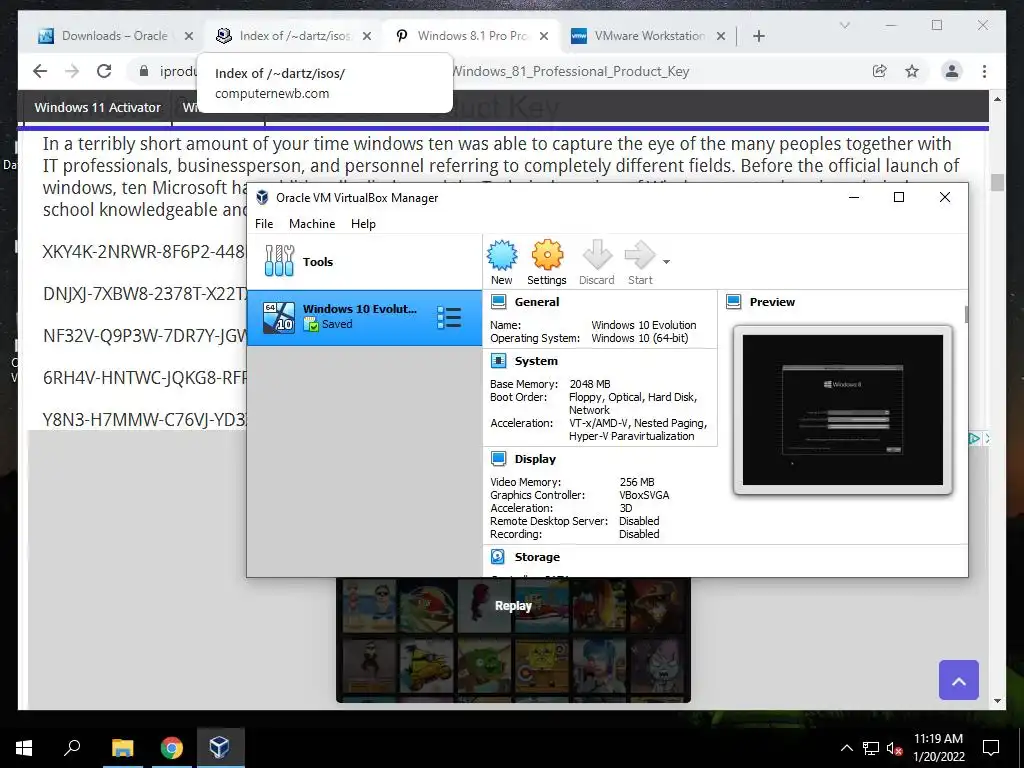Image resolution: width=1024 pixels, height=768 pixels.
Task: Close the Windows 8.1 Pro tab
Action: coord(545,36)
